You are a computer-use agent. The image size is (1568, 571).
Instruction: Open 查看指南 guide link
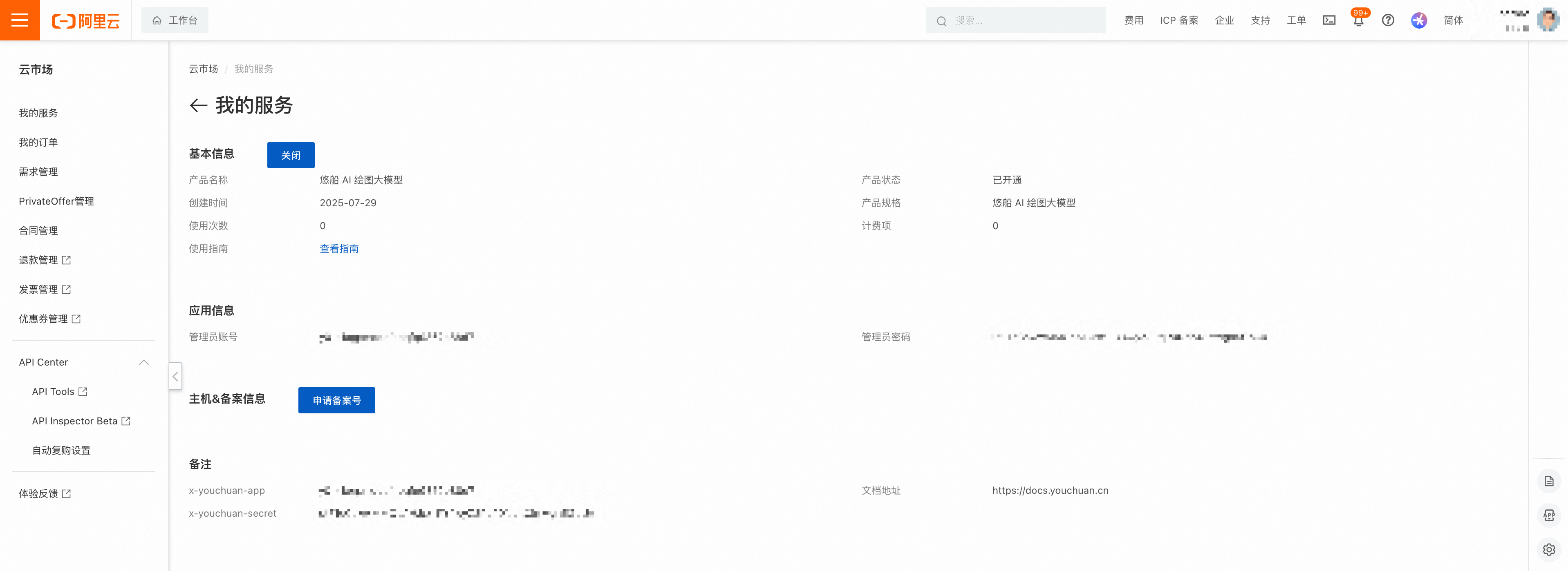pyautogui.click(x=339, y=249)
